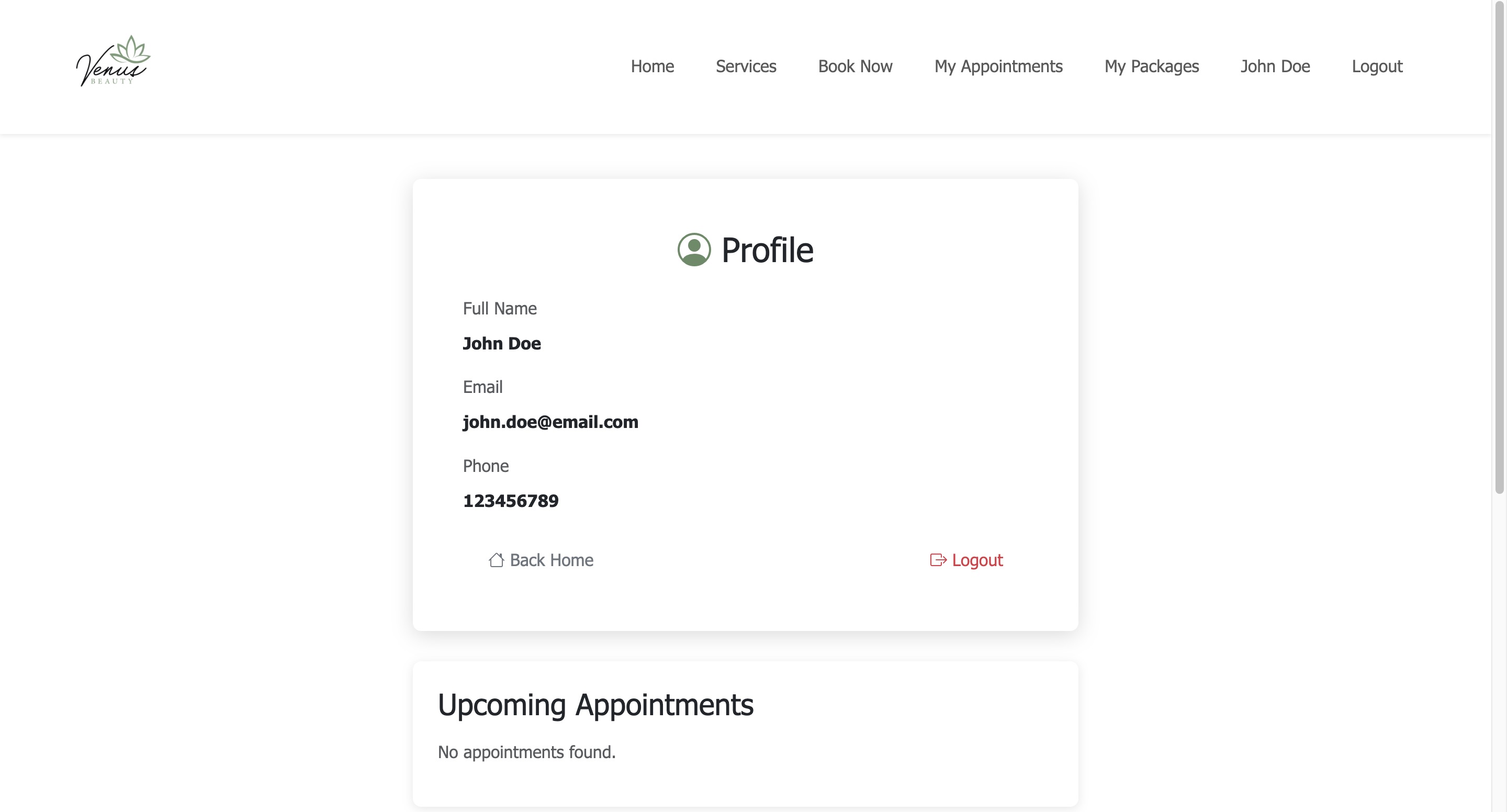This screenshot has width=1507, height=812.
Task: Click the phone number 123456789
Action: (x=510, y=501)
